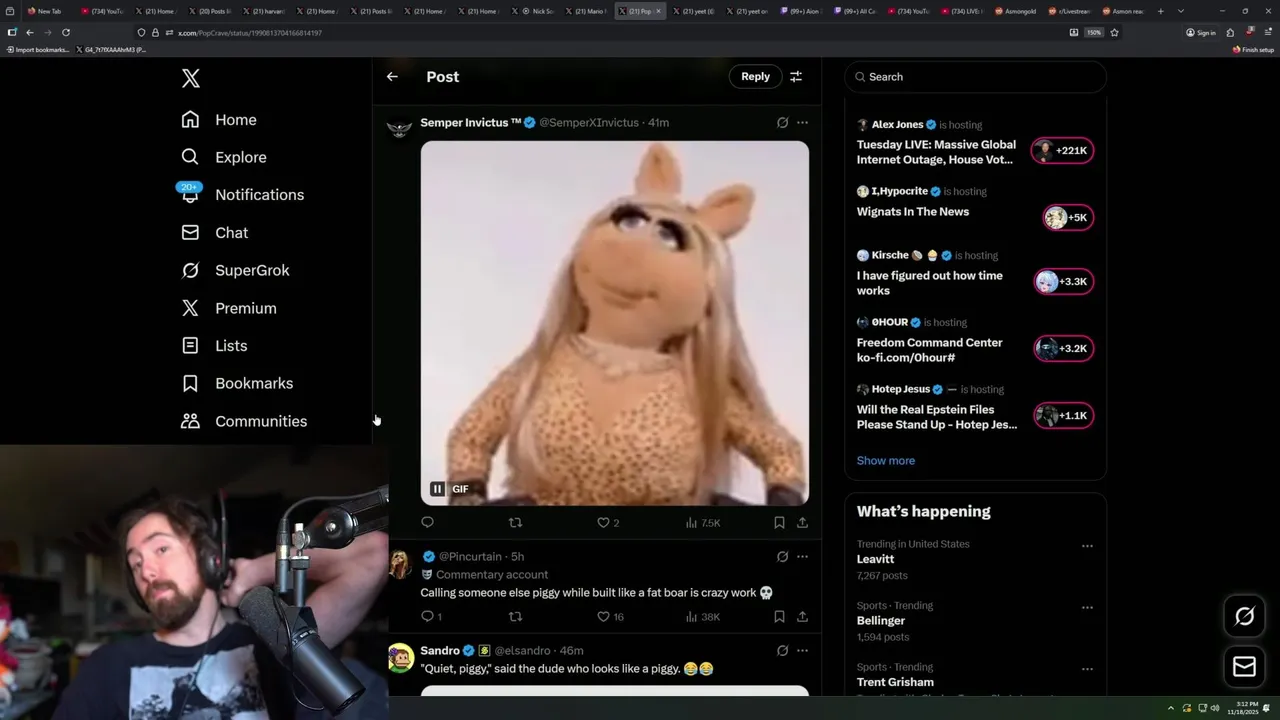Screen dimensions: 1280x720
Task: Repost the Pincurtain post
Action: point(515,617)
